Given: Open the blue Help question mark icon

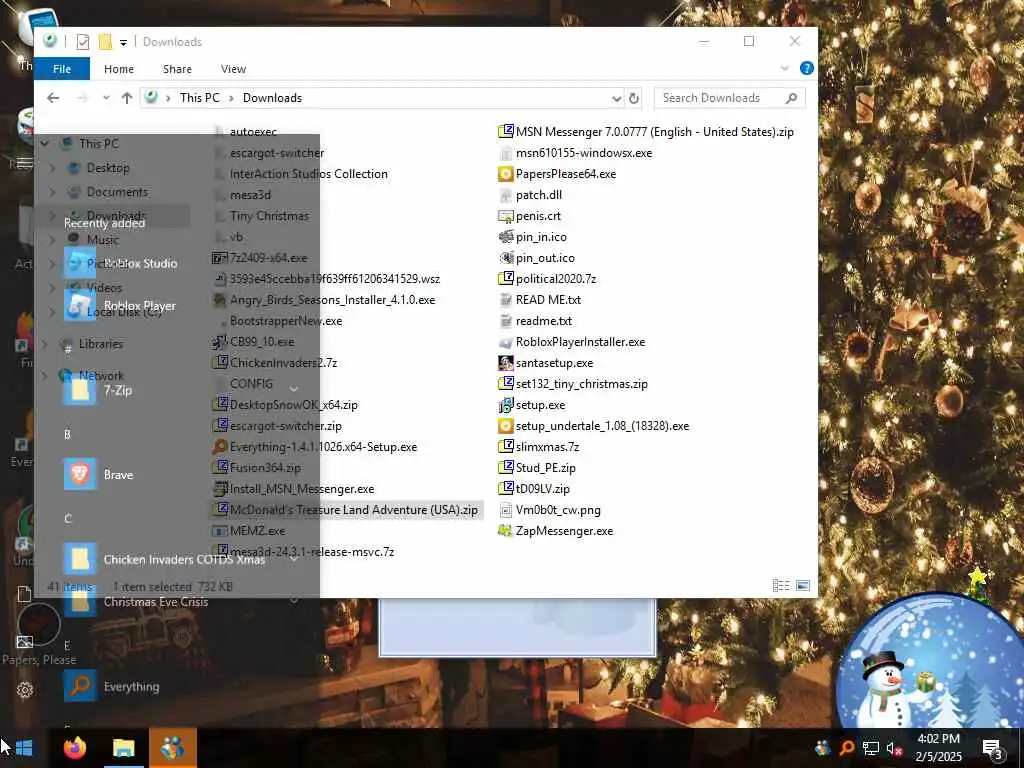Looking at the screenshot, I should pos(807,68).
